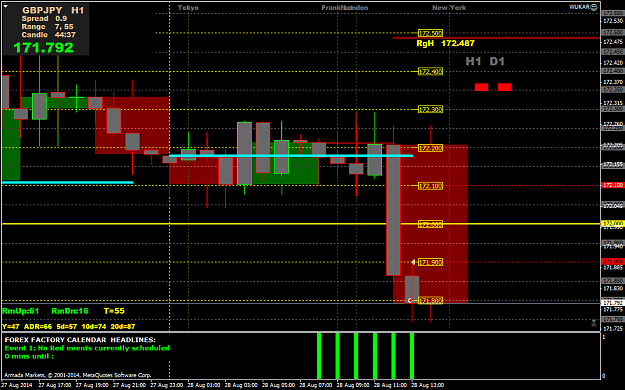Click the large gray bearish candle at 28 Aug 11:00

tap(393, 210)
